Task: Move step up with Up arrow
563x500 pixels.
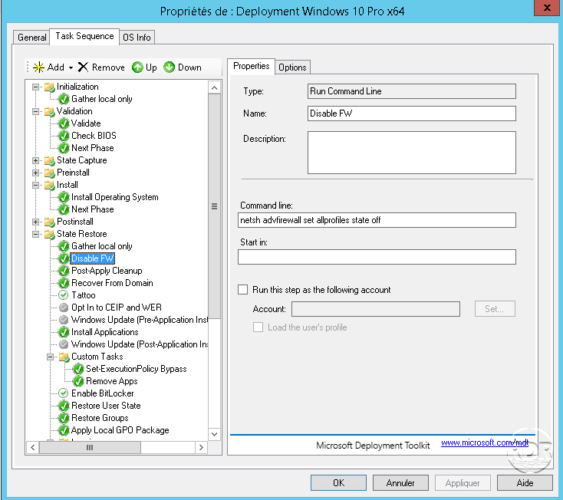Action: pos(137,67)
